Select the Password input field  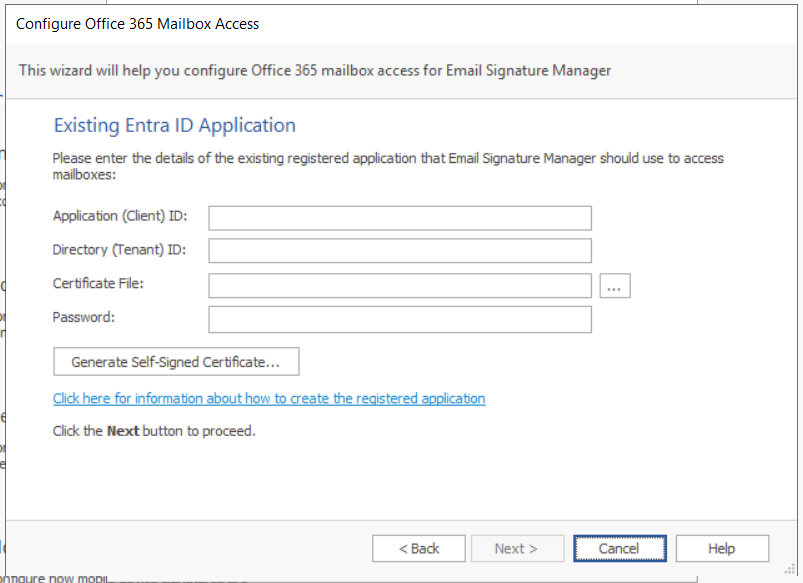point(400,320)
